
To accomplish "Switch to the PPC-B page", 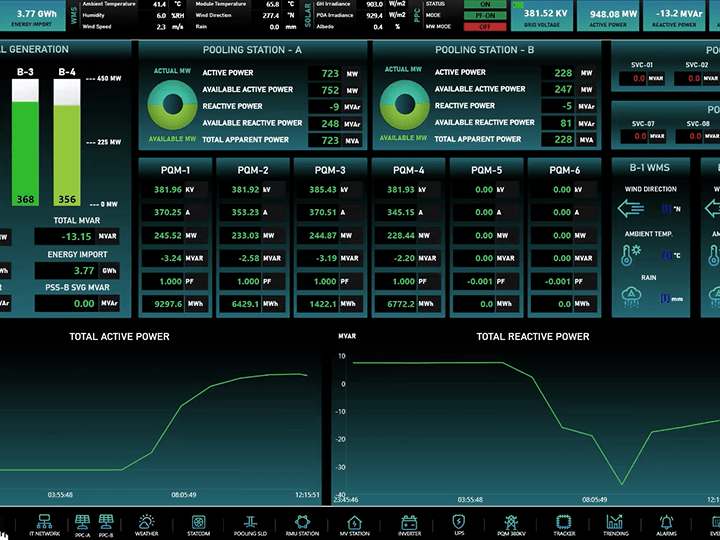I will [105, 525].
